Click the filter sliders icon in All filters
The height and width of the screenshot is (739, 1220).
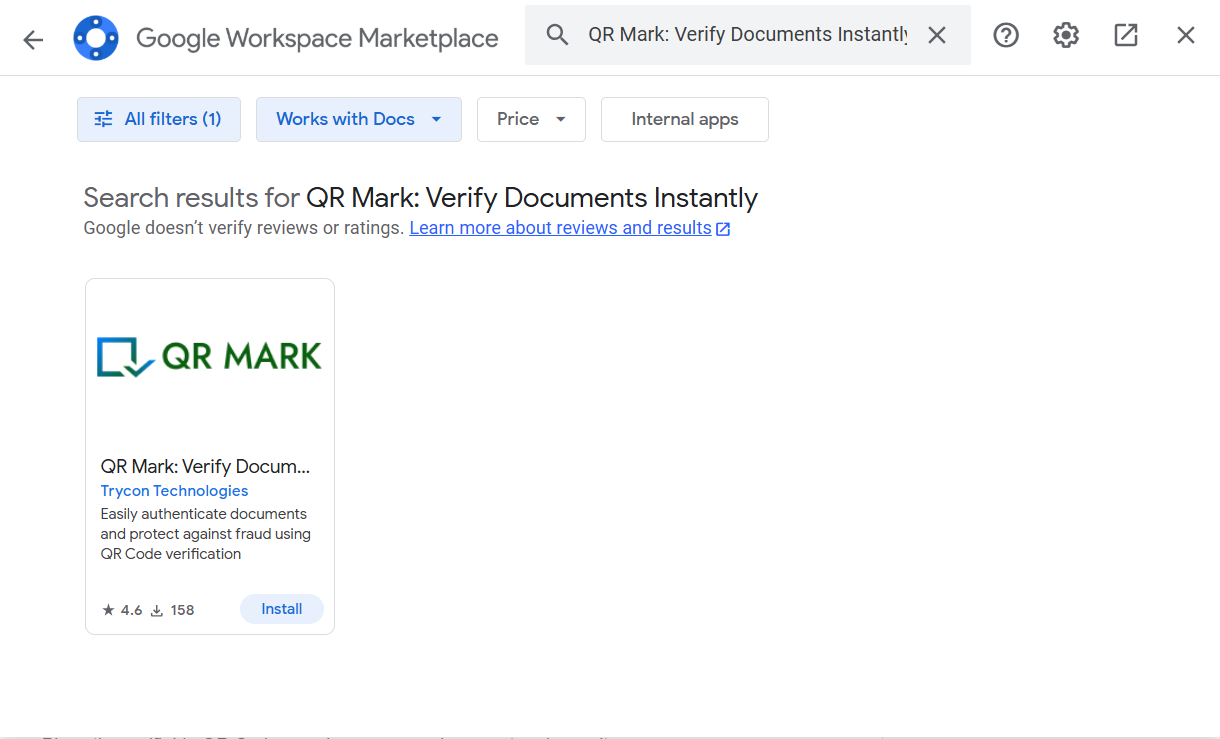[x=104, y=119]
